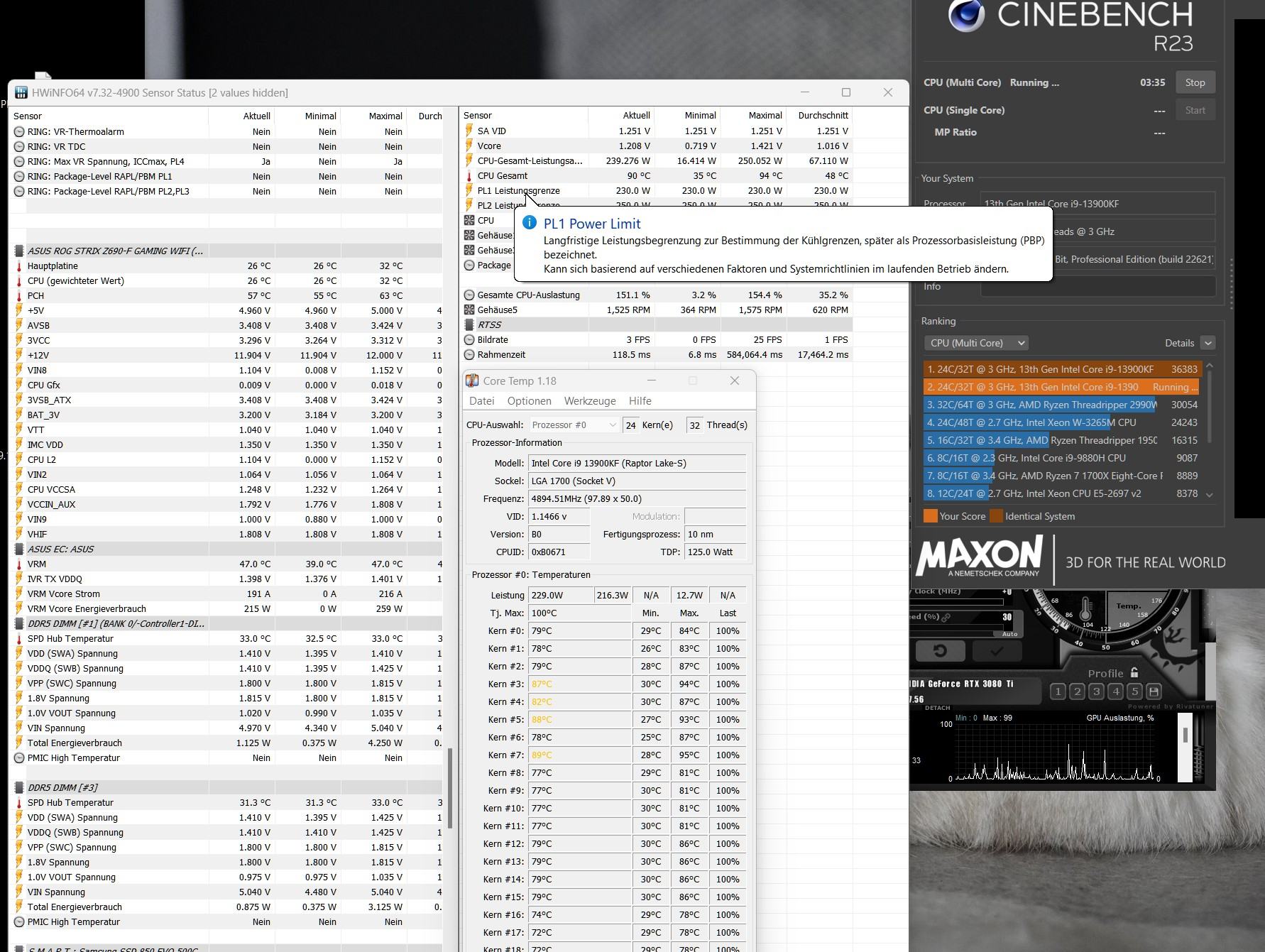Click the Afterburner monitoring graph scrollbar thumb
This screenshot has width=1265, height=952.
click(x=1185, y=735)
